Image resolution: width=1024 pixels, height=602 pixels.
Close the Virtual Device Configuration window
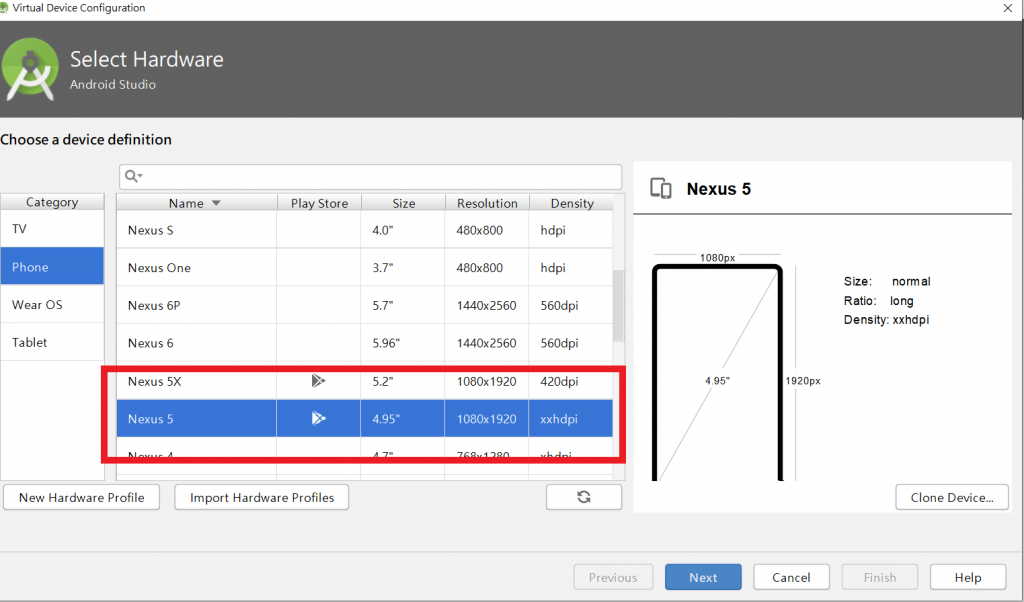click(1008, 8)
